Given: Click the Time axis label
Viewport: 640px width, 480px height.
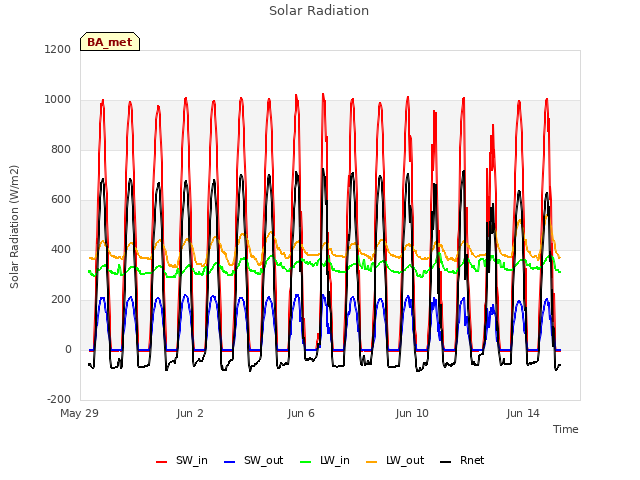Looking at the screenshot, I should click(x=566, y=429).
